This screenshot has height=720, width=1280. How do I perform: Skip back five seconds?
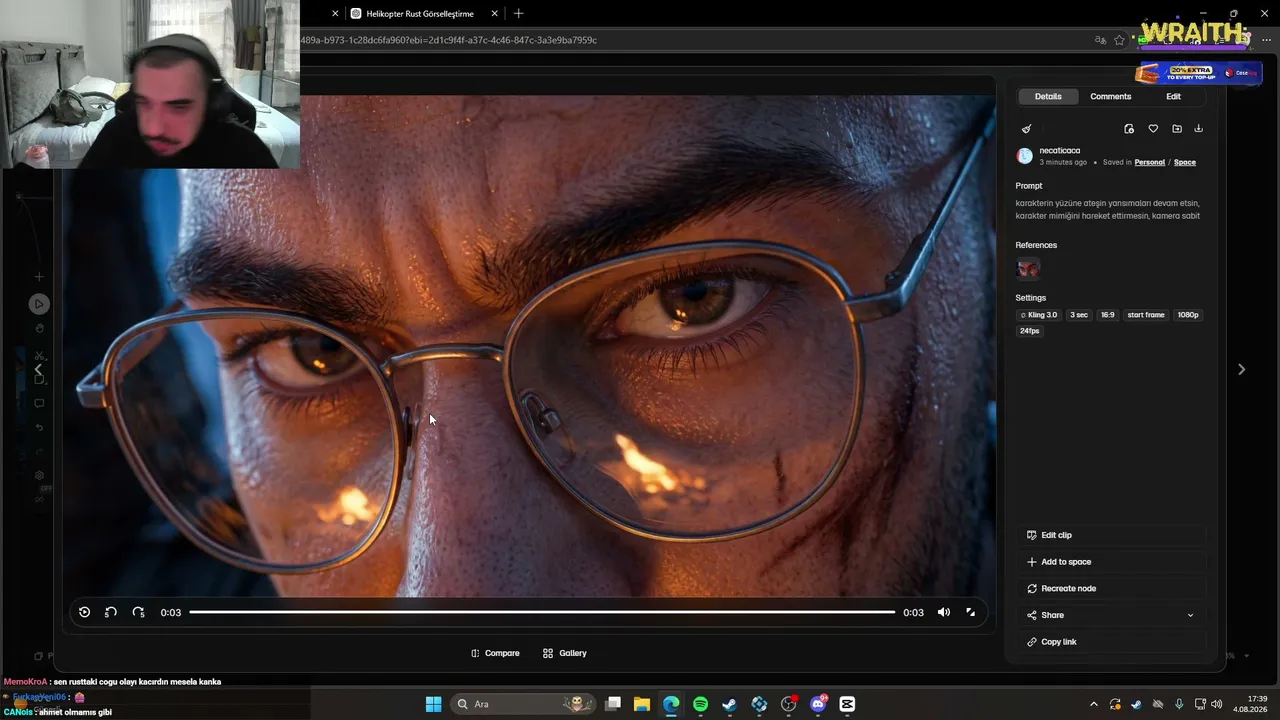click(x=110, y=612)
